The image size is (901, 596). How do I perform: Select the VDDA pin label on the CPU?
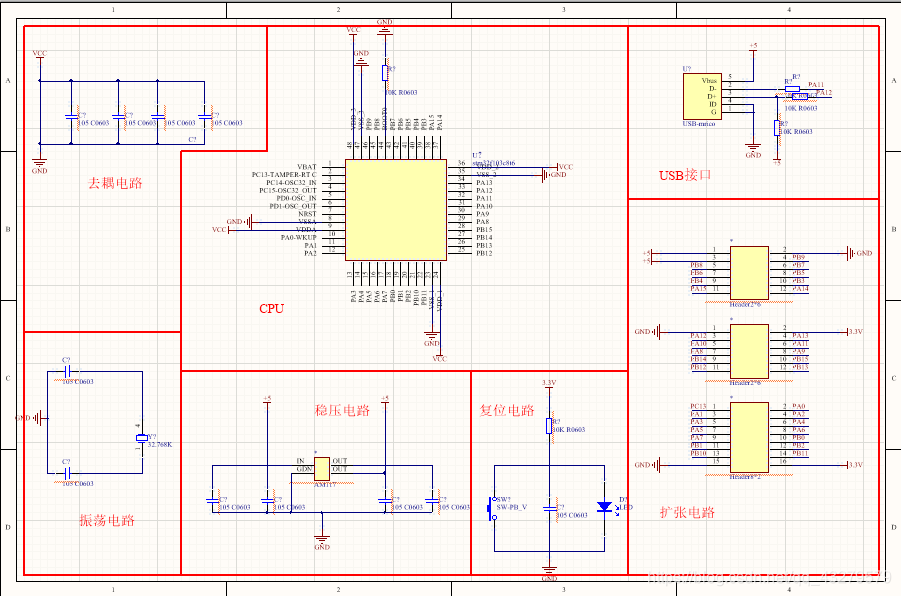point(306,229)
